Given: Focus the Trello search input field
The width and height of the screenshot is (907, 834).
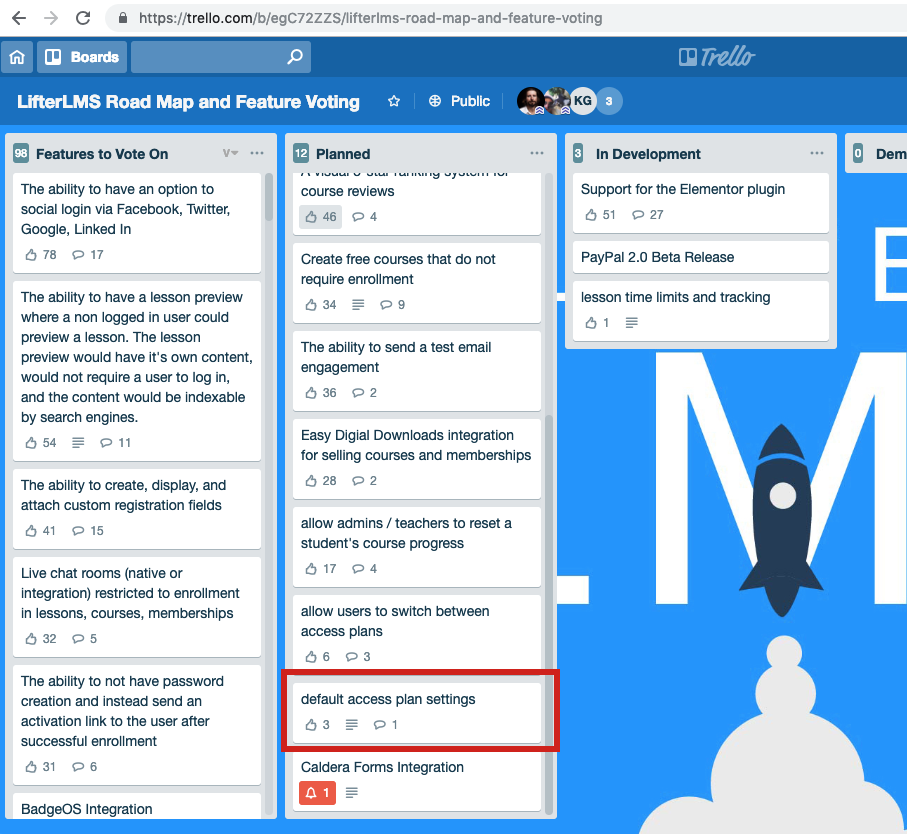Looking at the screenshot, I should [x=220, y=57].
